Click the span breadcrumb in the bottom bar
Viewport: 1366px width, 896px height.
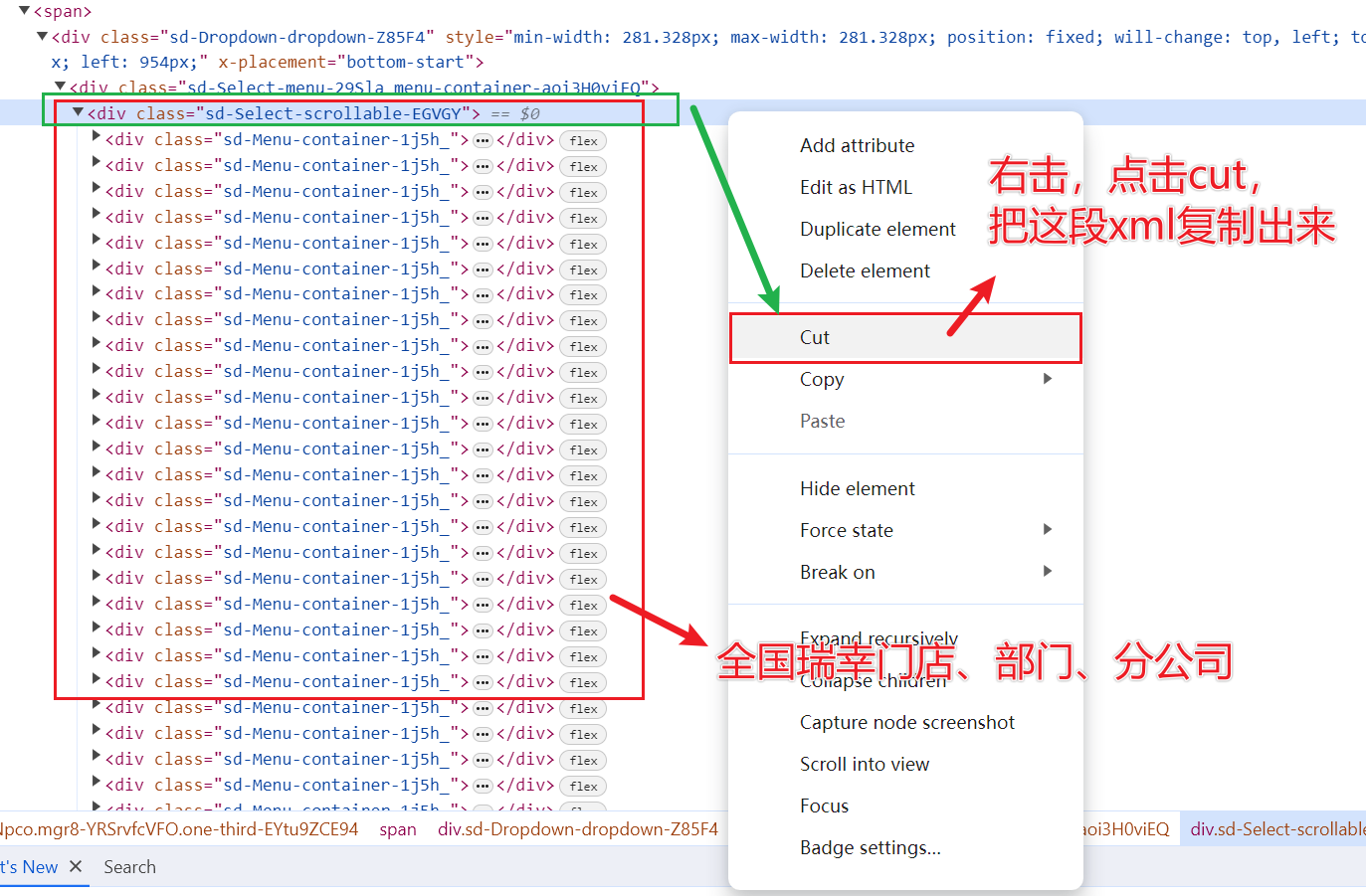[x=398, y=828]
